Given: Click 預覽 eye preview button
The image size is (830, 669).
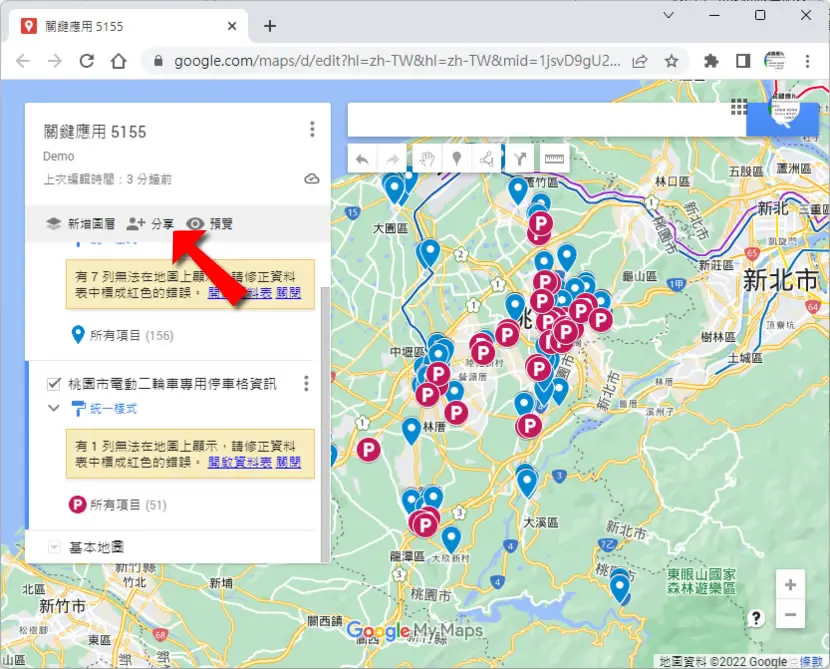Looking at the screenshot, I should 210,224.
